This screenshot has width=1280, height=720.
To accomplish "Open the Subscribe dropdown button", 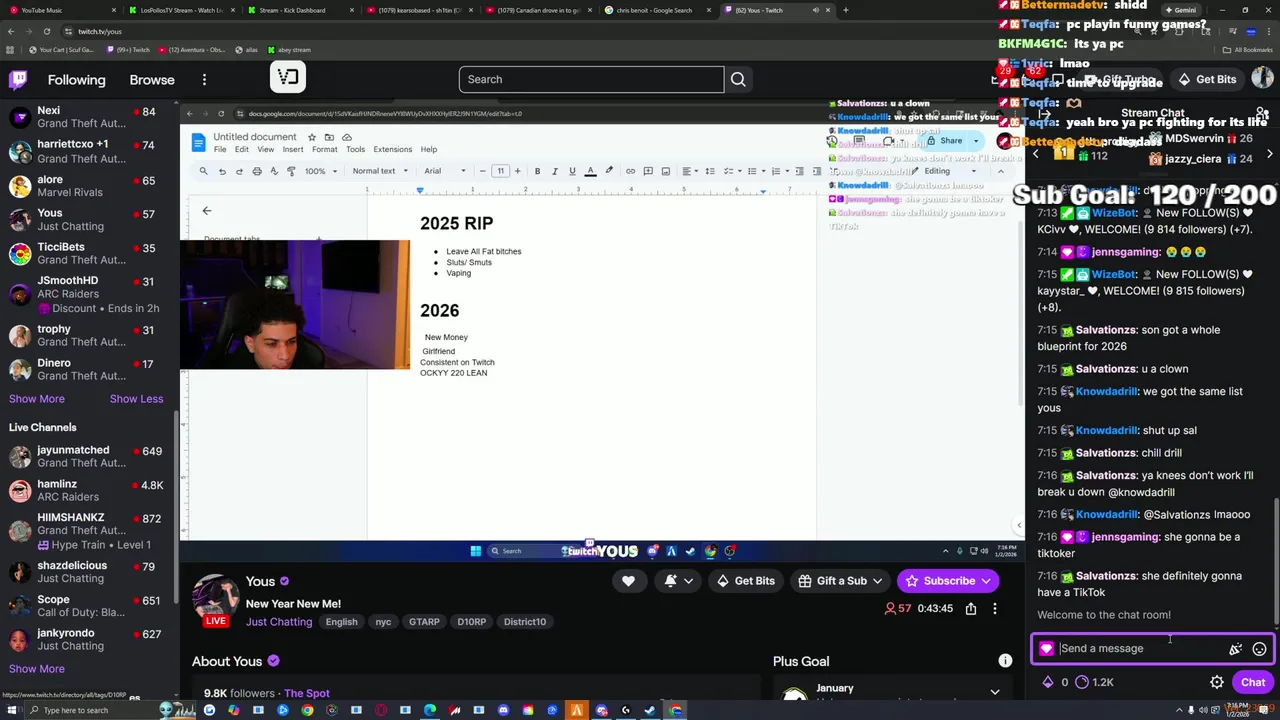I will pyautogui.click(x=949, y=581).
